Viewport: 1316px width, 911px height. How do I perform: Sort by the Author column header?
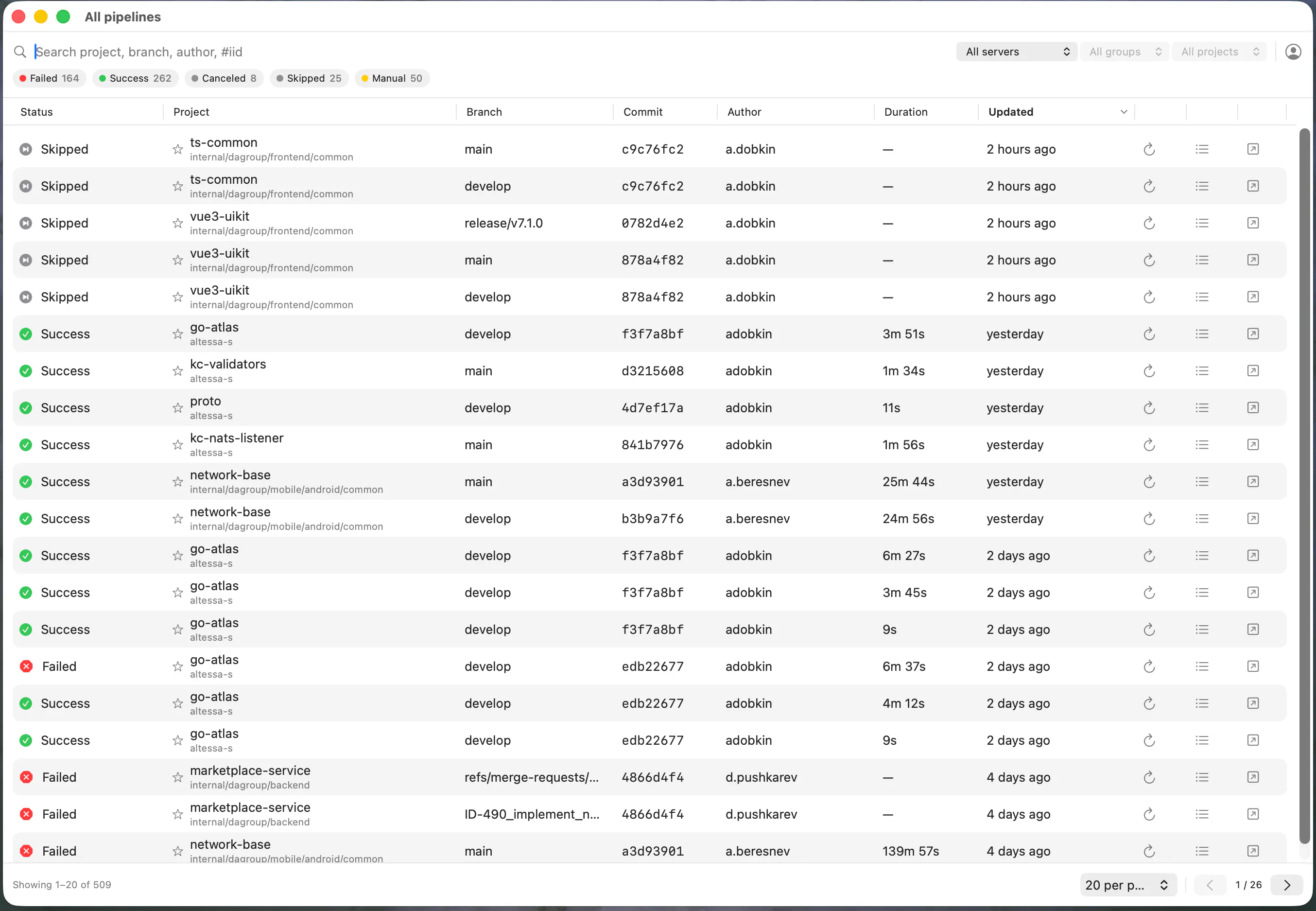click(x=744, y=112)
